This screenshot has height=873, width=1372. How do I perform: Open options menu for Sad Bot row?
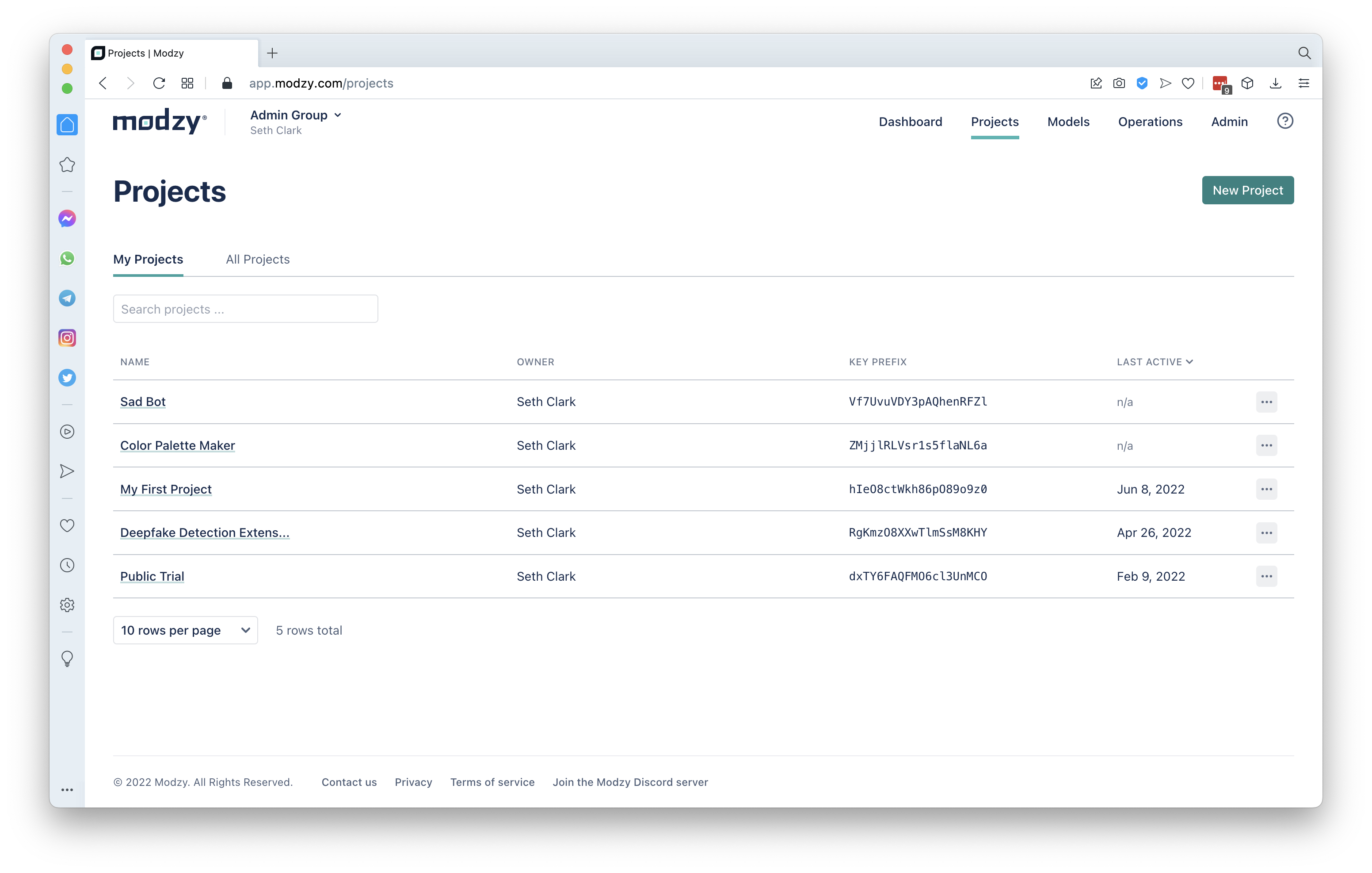click(x=1266, y=402)
